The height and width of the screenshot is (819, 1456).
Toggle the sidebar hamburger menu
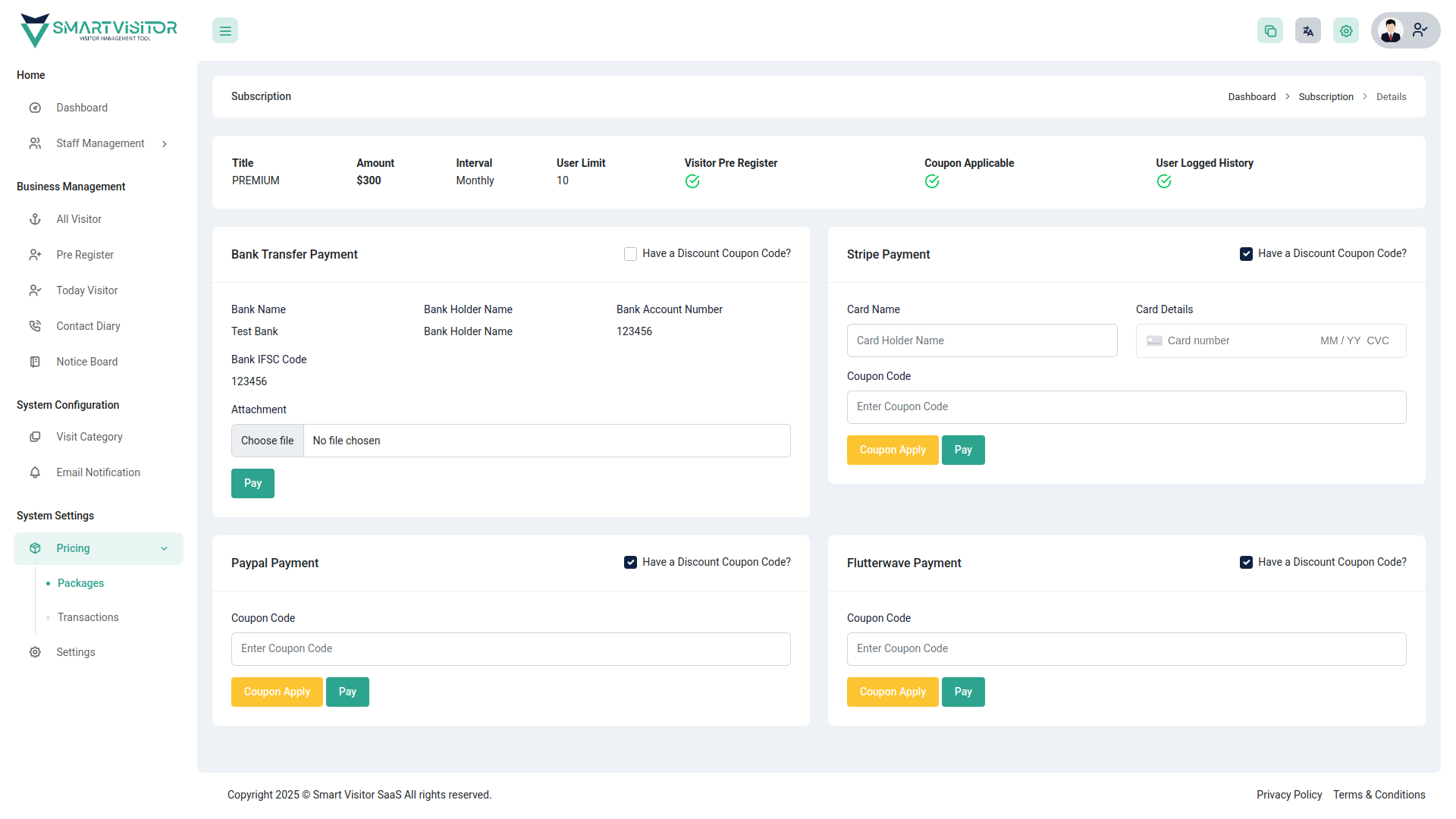coord(224,30)
